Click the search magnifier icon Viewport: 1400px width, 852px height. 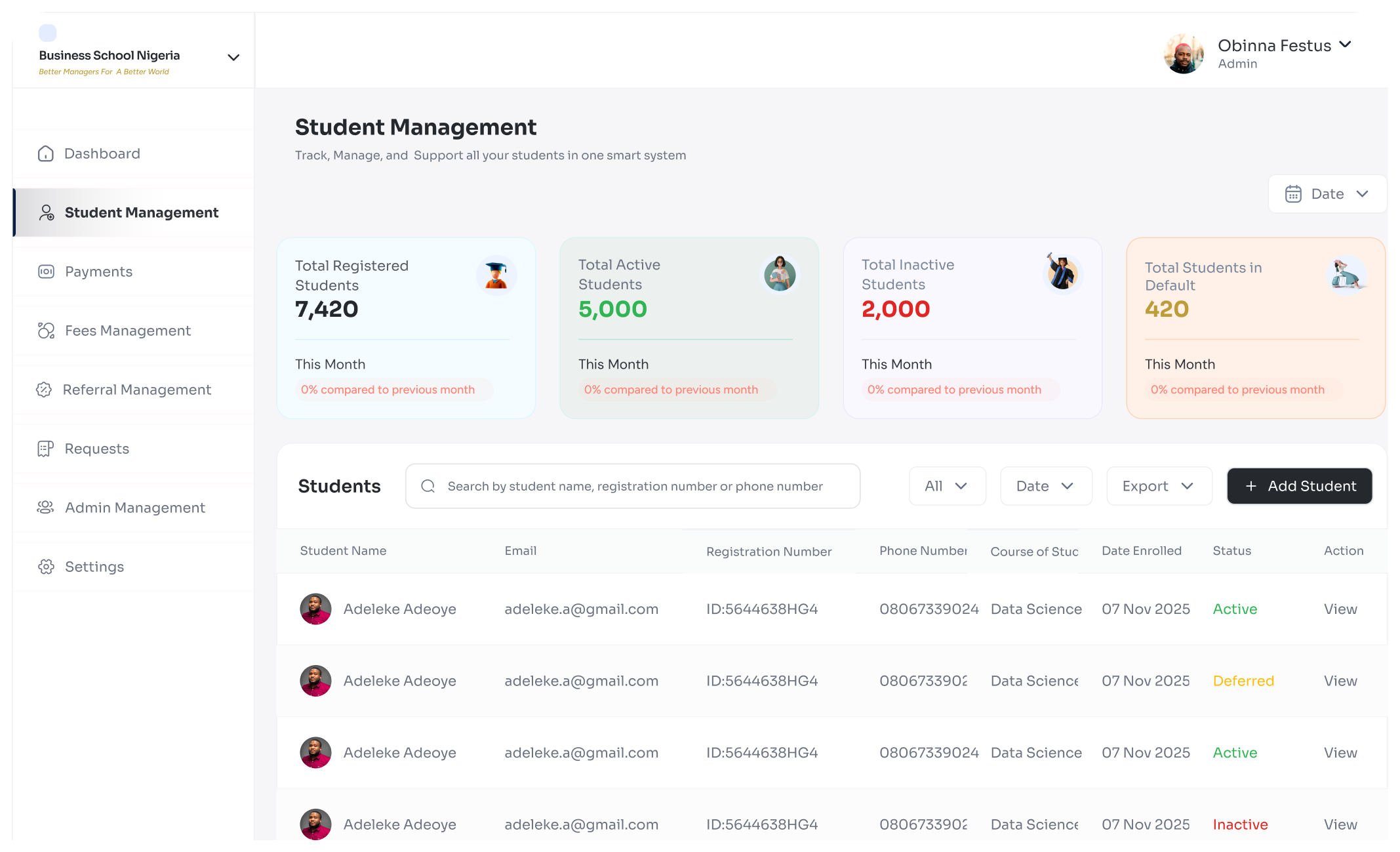coord(428,486)
